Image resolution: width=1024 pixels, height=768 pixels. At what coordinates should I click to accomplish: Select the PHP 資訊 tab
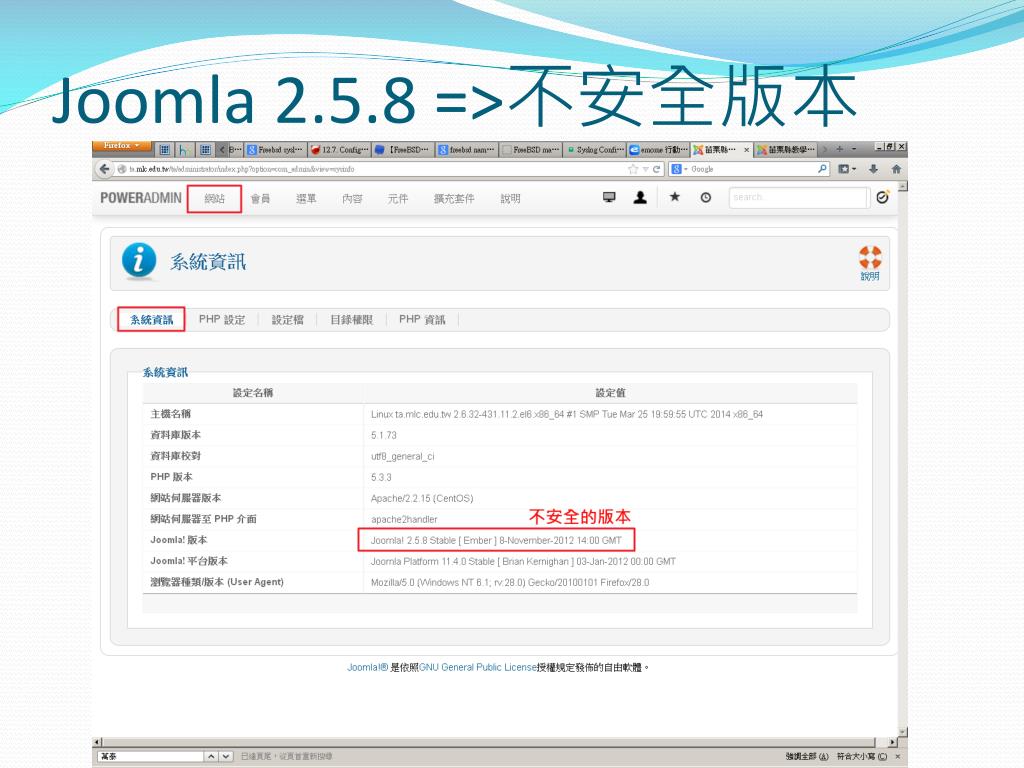click(422, 319)
